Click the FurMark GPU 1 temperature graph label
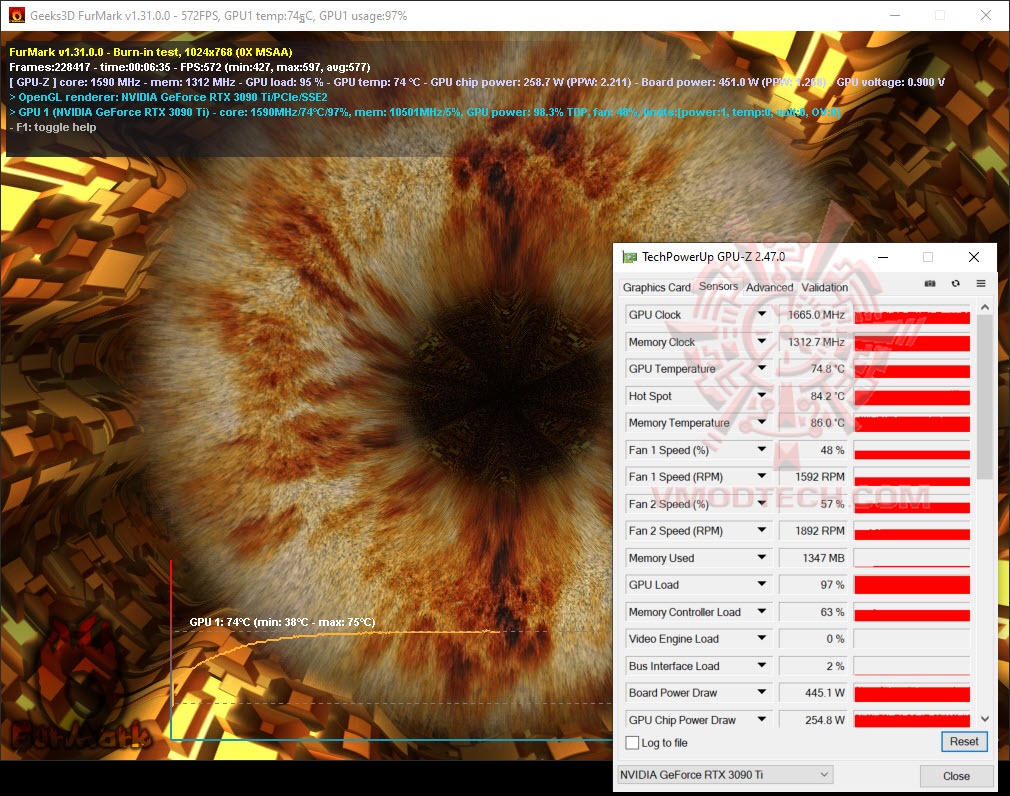 click(x=282, y=622)
